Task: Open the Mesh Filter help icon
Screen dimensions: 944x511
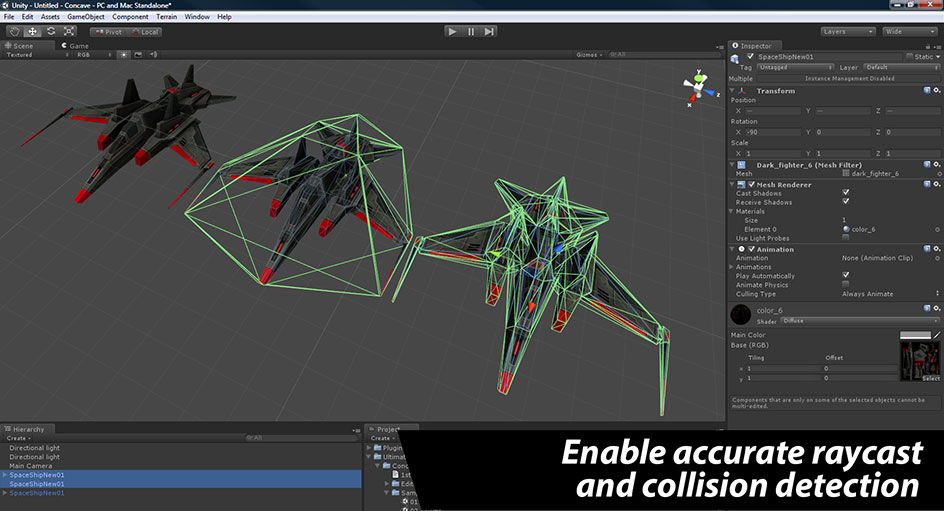Action: (927, 164)
